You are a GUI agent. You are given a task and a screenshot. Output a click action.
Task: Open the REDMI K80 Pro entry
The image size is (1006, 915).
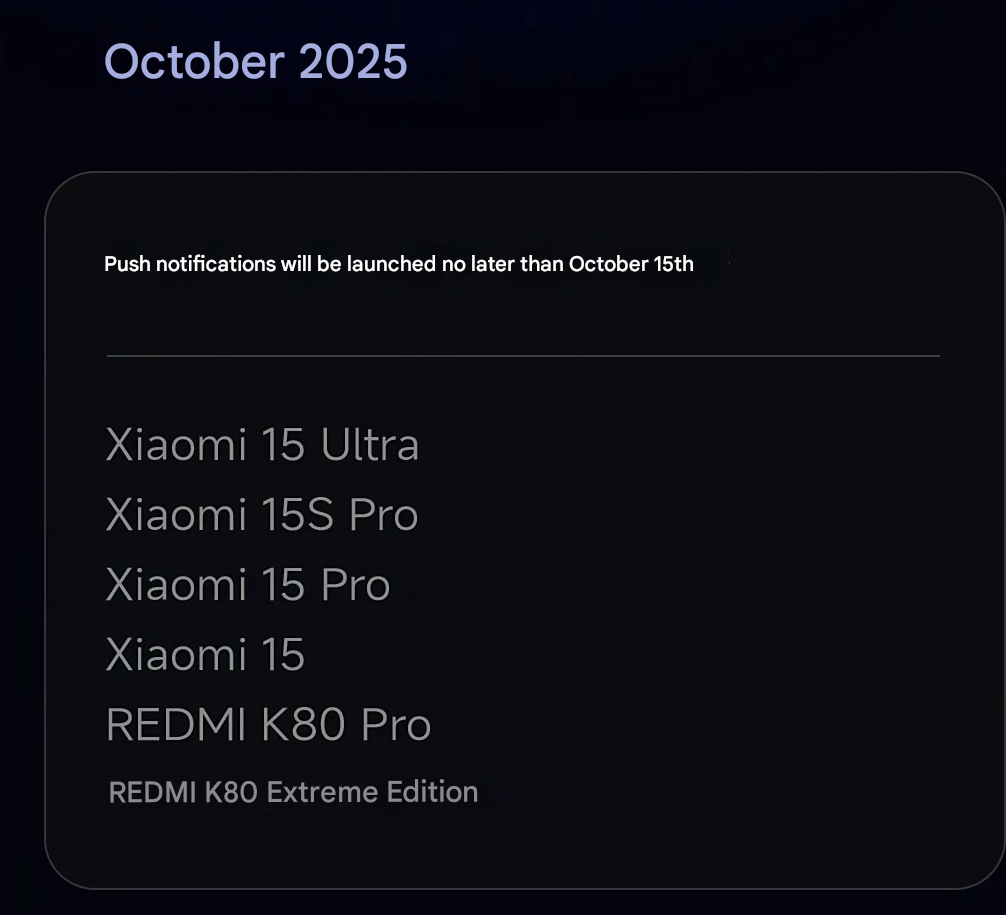268,725
